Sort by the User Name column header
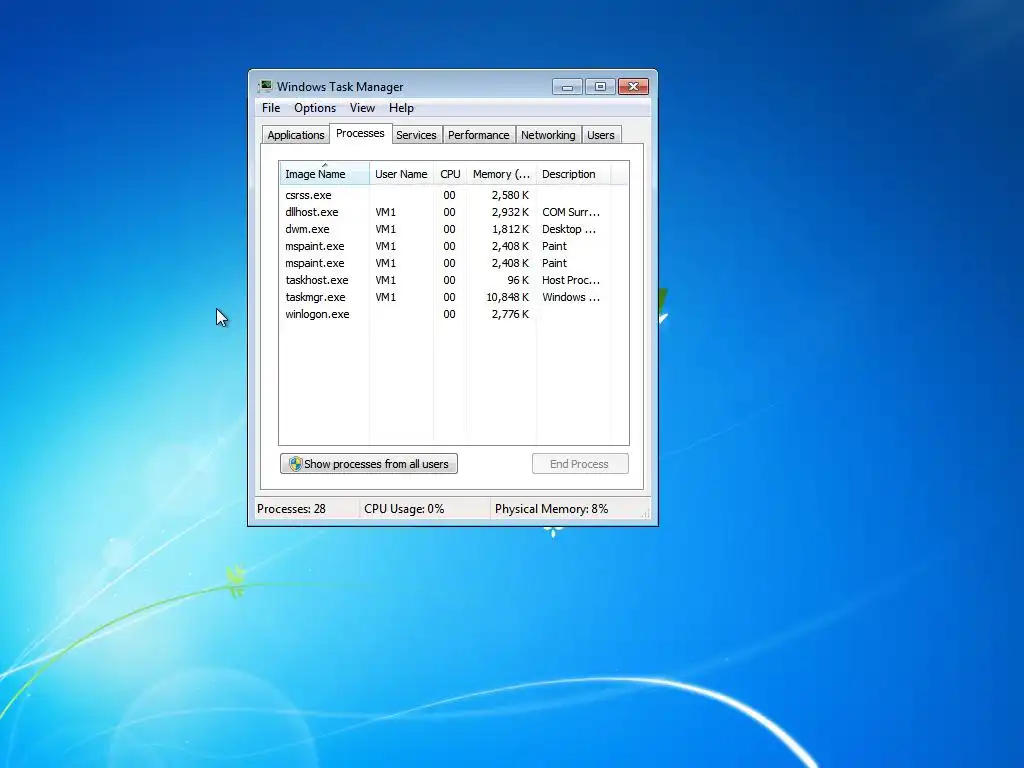The width and height of the screenshot is (1024, 768). pos(401,174)
